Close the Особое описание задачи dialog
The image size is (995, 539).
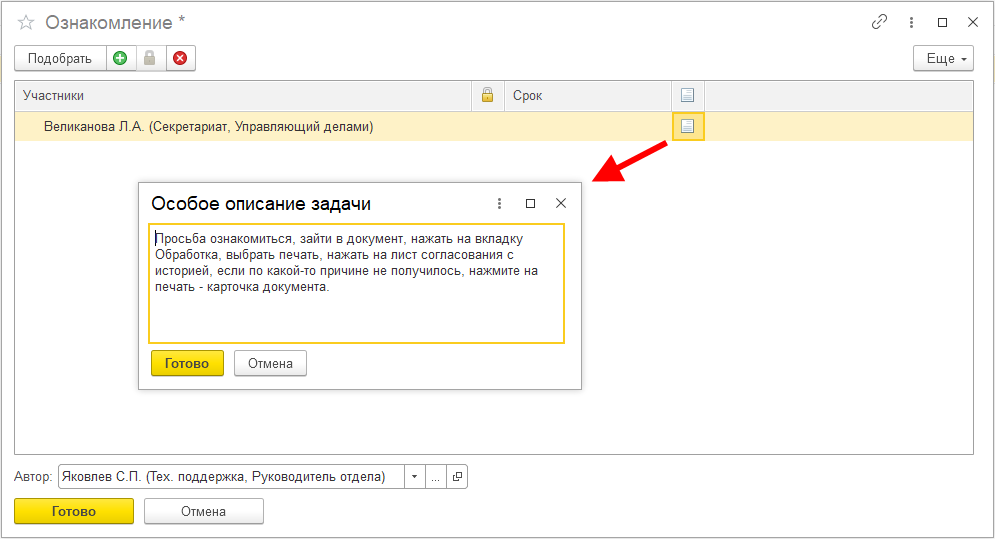(561, 203)
